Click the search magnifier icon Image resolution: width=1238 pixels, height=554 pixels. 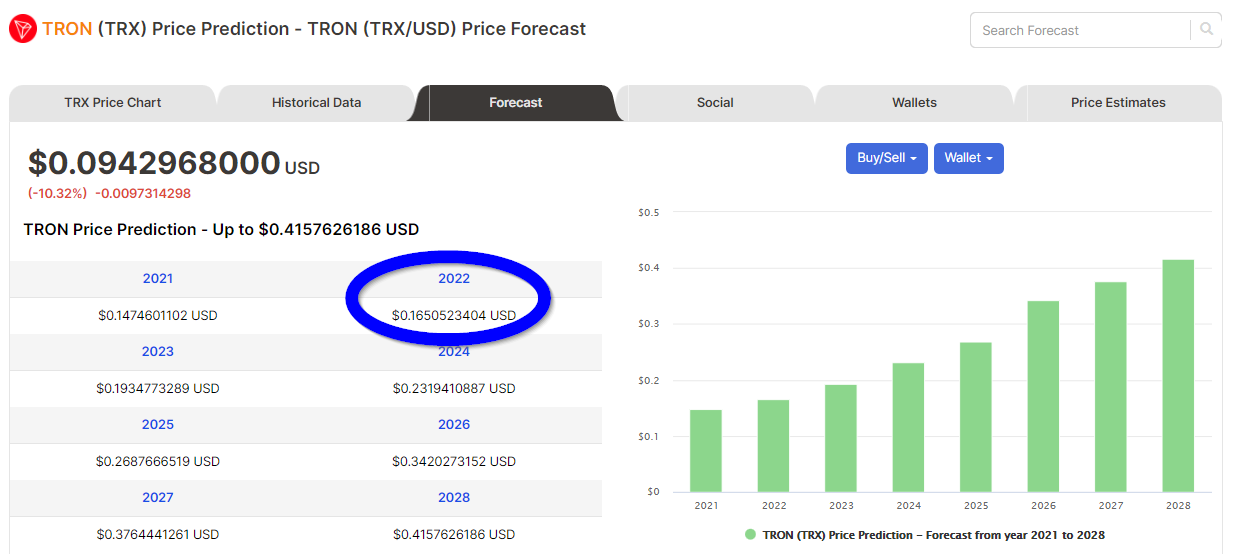click(x=1207, y=30)
